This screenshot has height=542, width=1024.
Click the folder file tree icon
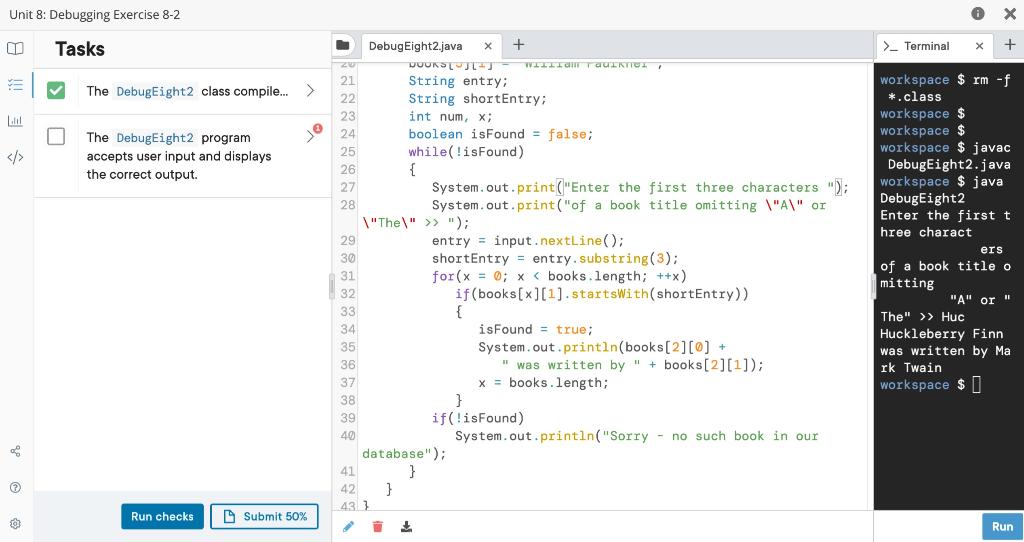343,46
